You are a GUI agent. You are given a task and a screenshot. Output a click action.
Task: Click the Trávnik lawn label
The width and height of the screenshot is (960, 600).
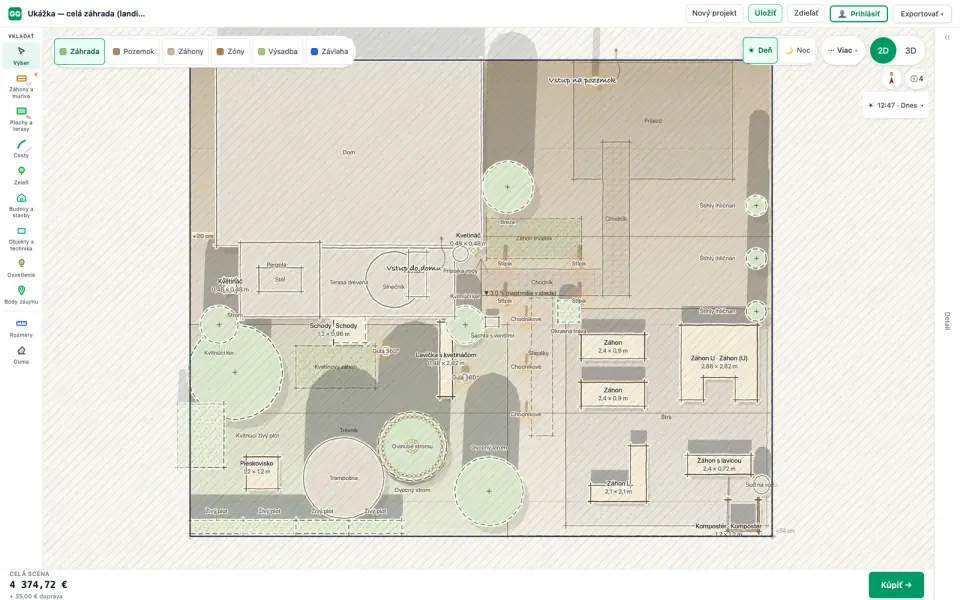pyautogui.click(x=349, y=430)
